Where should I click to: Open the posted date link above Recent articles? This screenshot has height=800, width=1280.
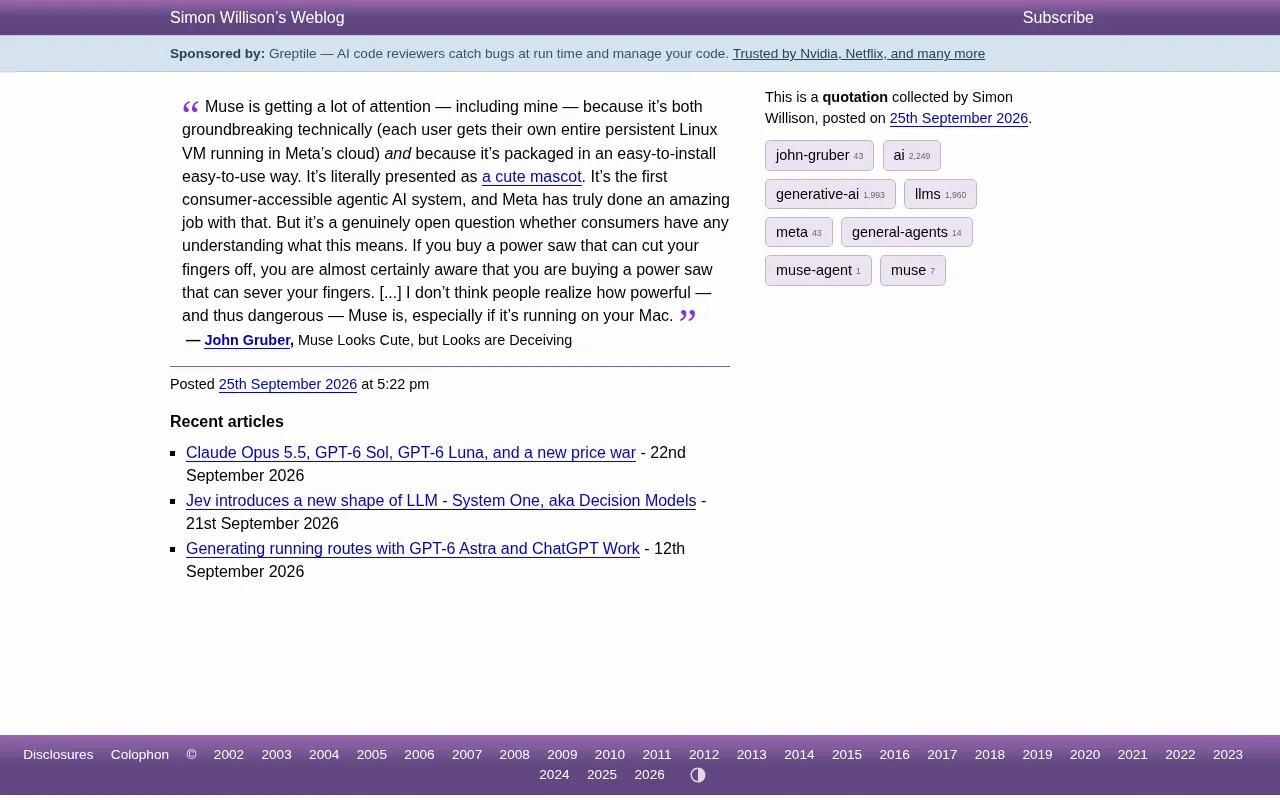point(288,384)
